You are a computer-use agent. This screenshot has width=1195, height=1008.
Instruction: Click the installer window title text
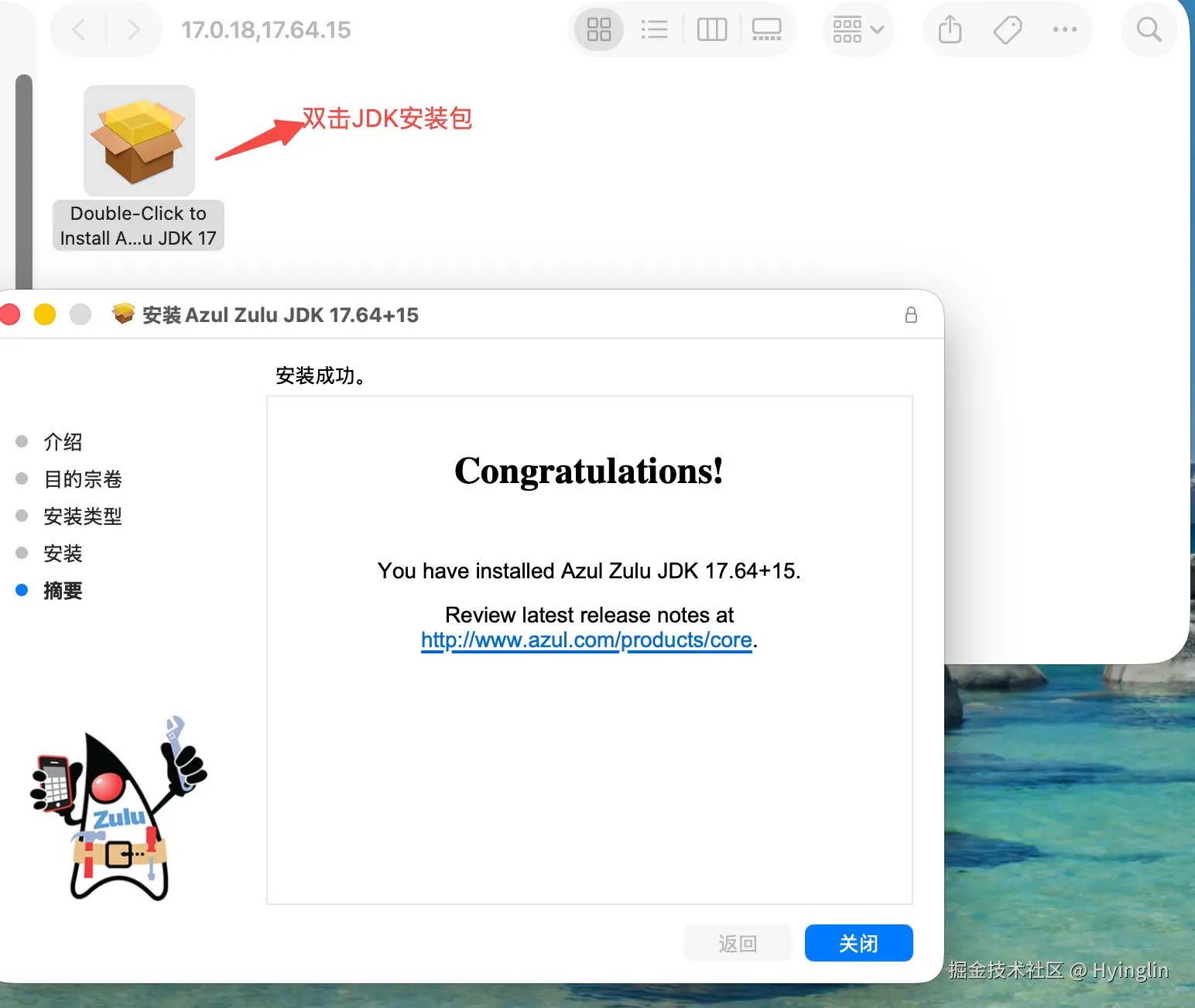(280, 315)
